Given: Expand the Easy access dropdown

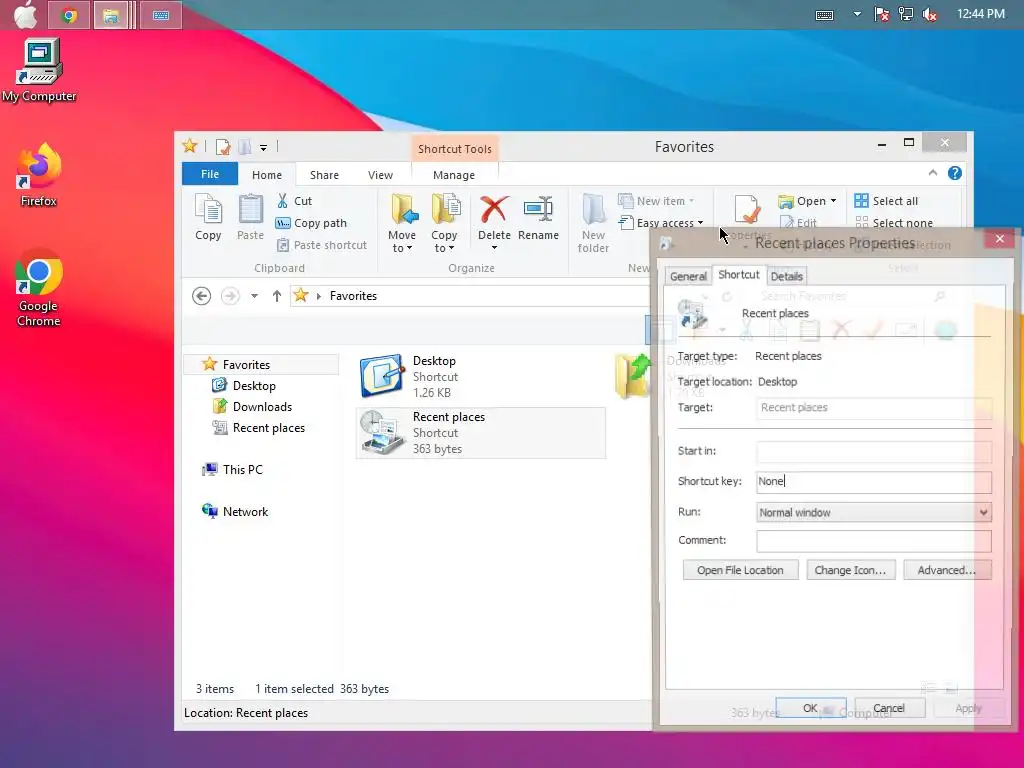Looking at the screenshot, I should pos(661,223).
